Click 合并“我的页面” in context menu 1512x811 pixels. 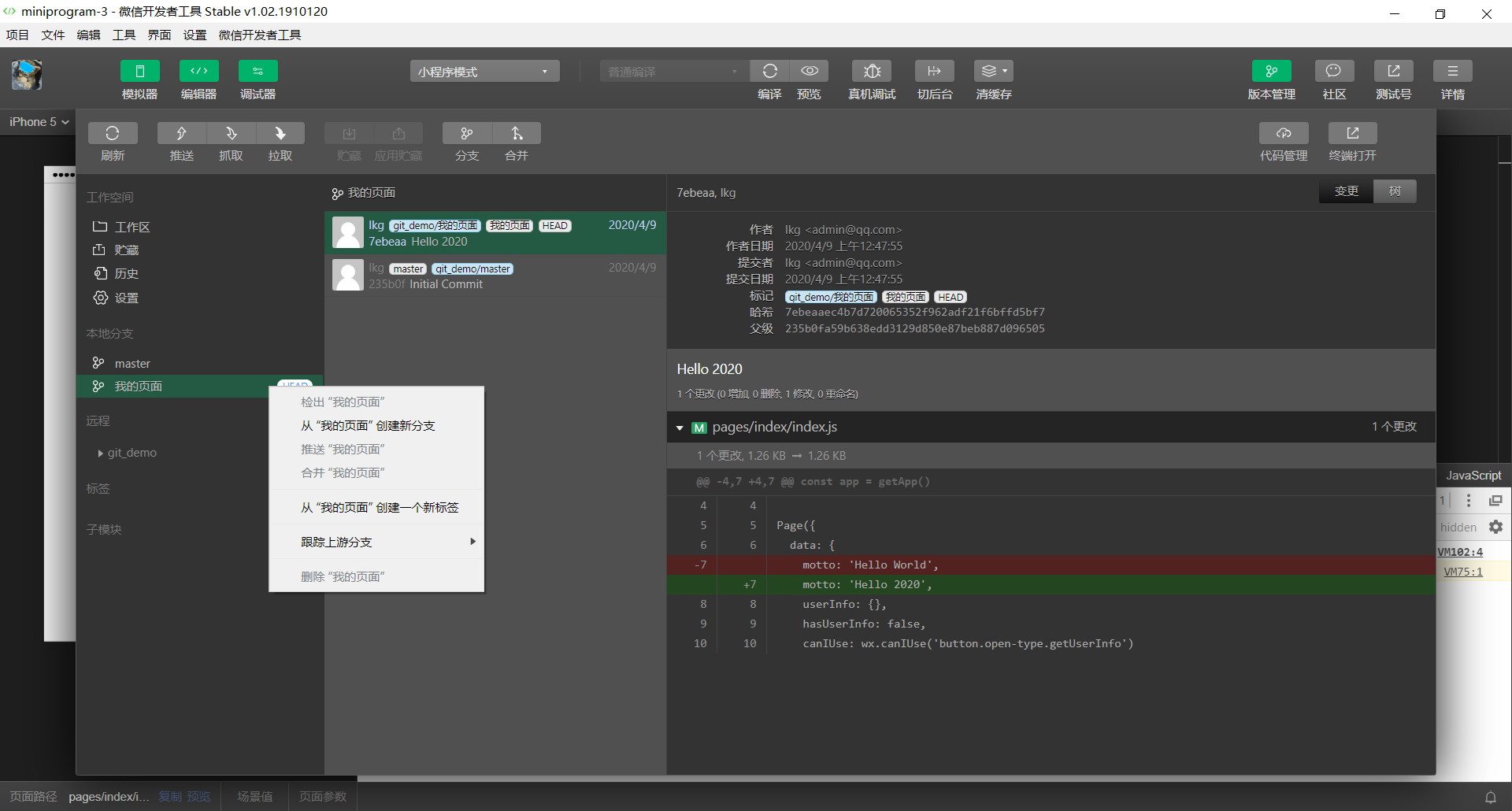point(376,472)
